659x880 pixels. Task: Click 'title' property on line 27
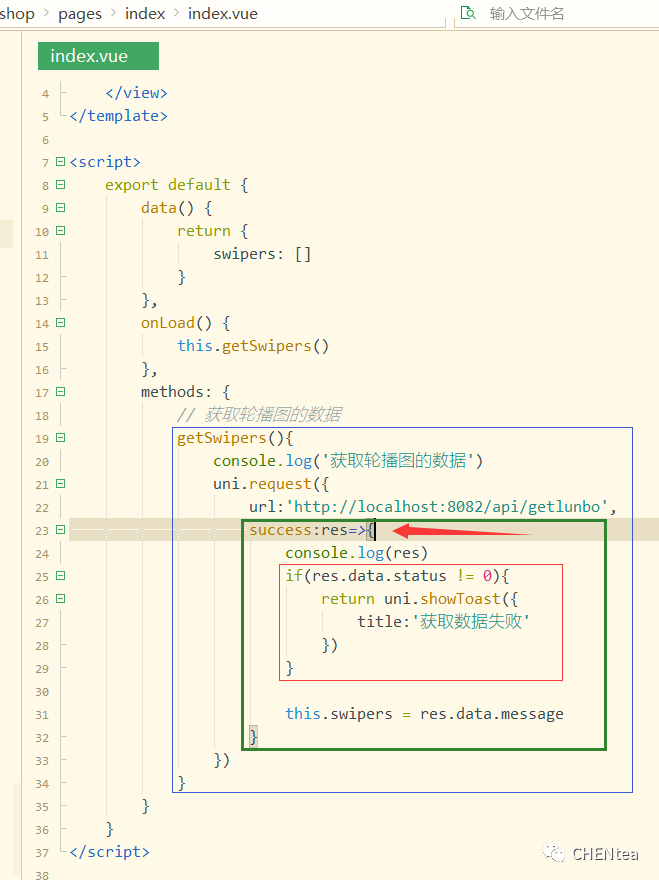379,622
